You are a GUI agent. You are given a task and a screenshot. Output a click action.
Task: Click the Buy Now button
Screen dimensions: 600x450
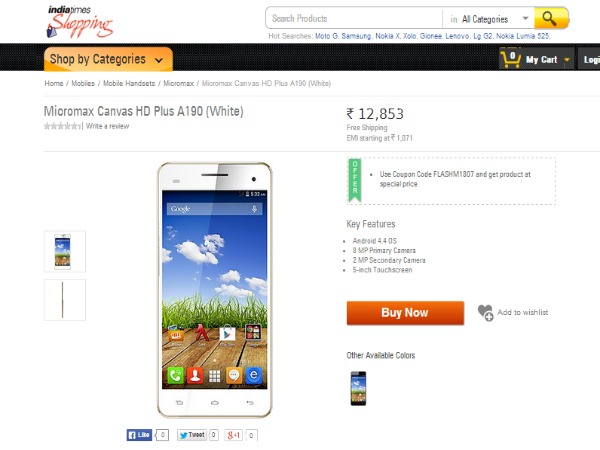coord(405,313)
